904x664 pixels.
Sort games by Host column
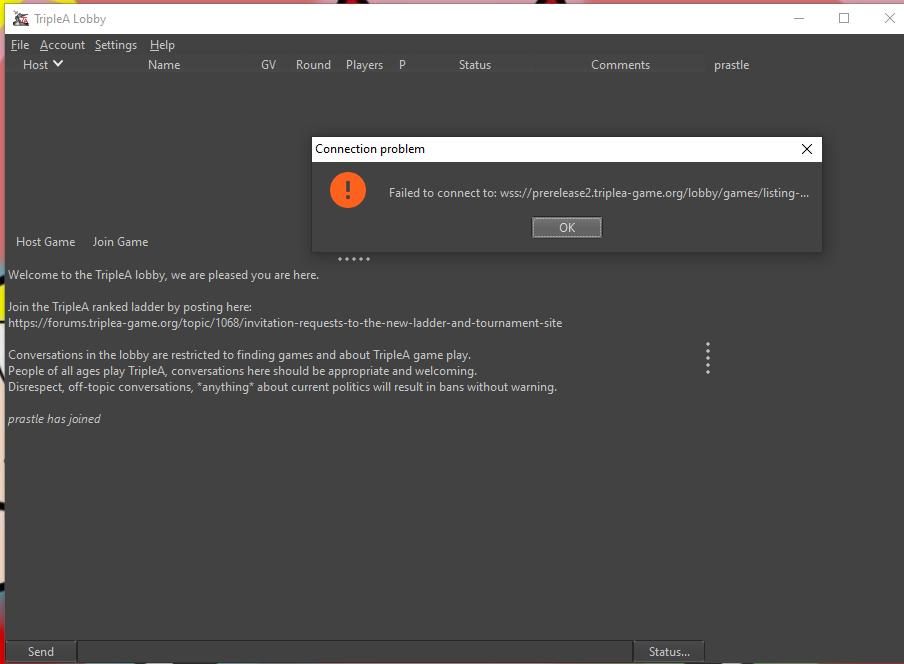43,65
